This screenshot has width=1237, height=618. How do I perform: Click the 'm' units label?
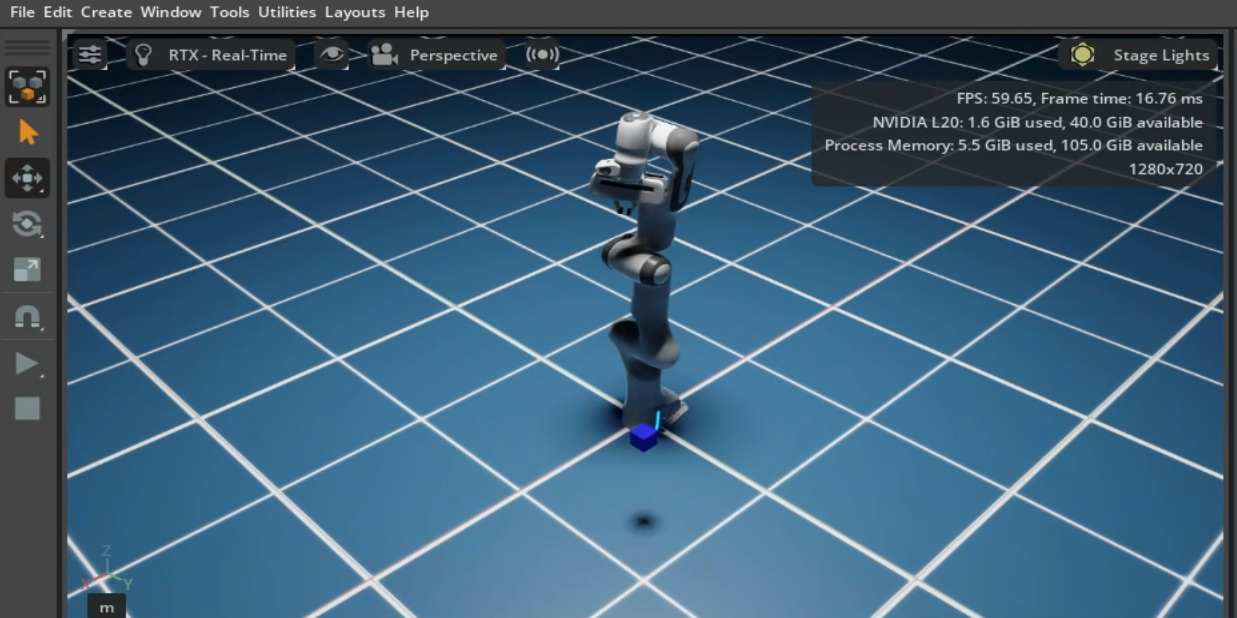click(x=106, y=607)
